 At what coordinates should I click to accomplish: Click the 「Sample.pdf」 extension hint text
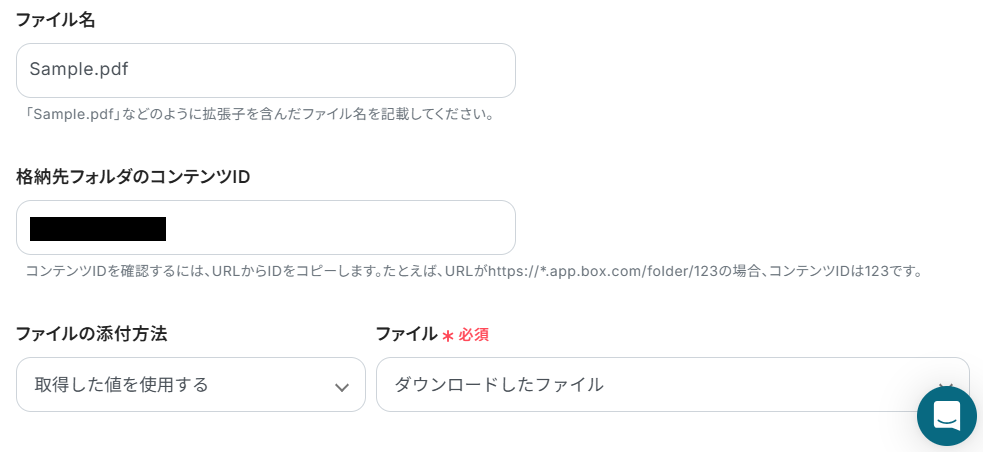[260, 114]
